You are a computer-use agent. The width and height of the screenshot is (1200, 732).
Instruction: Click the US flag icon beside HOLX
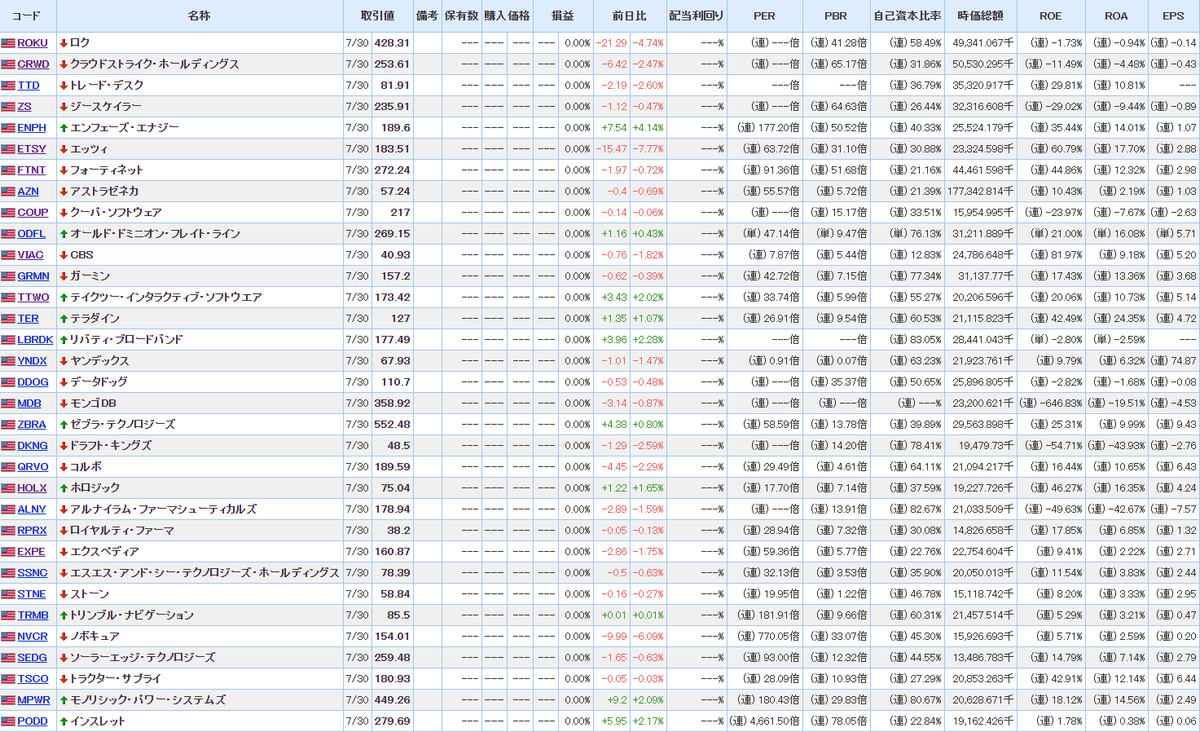8,488
